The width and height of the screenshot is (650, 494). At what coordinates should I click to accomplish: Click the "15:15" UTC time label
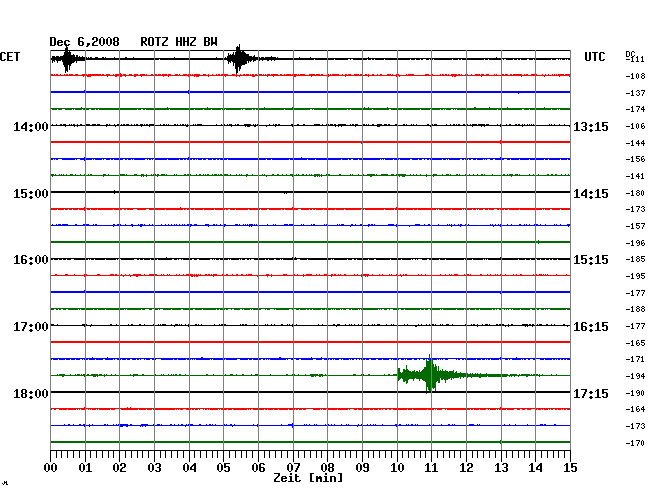click(591, 260)
